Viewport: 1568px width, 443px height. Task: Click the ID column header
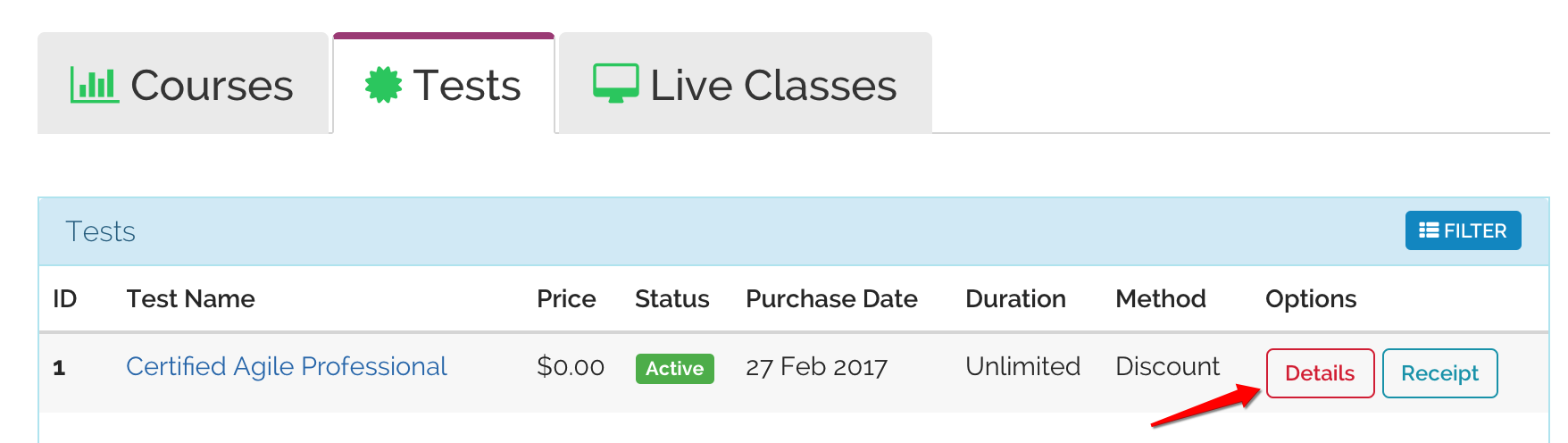pyautogui.click(x=64, y=298)
